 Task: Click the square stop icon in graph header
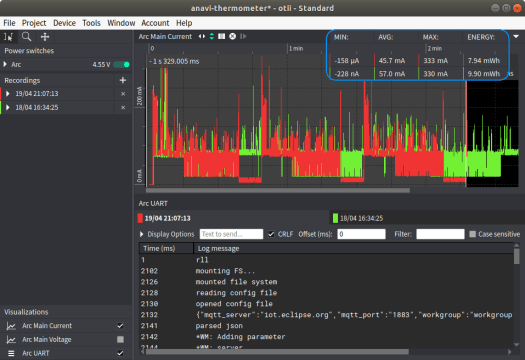(222, 36)
